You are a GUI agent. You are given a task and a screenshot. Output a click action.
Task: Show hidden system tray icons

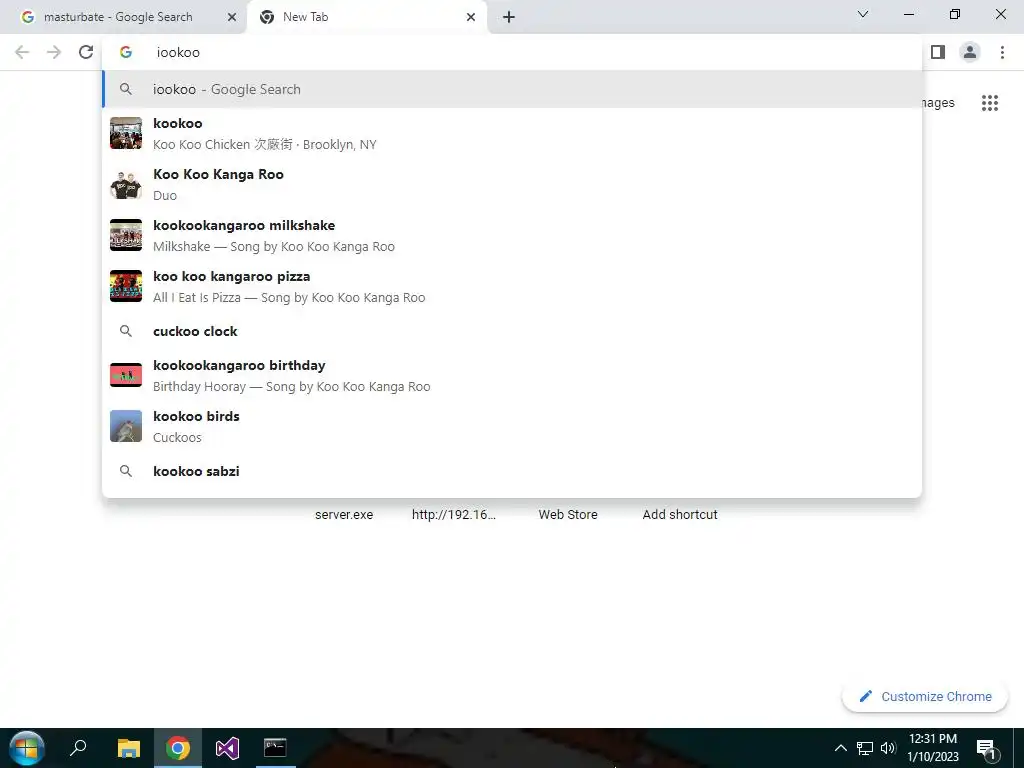(840, 748)
